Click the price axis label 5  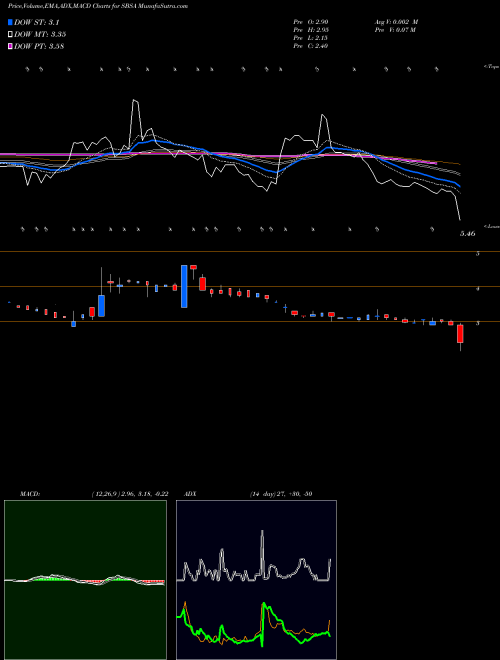(477, 254)
